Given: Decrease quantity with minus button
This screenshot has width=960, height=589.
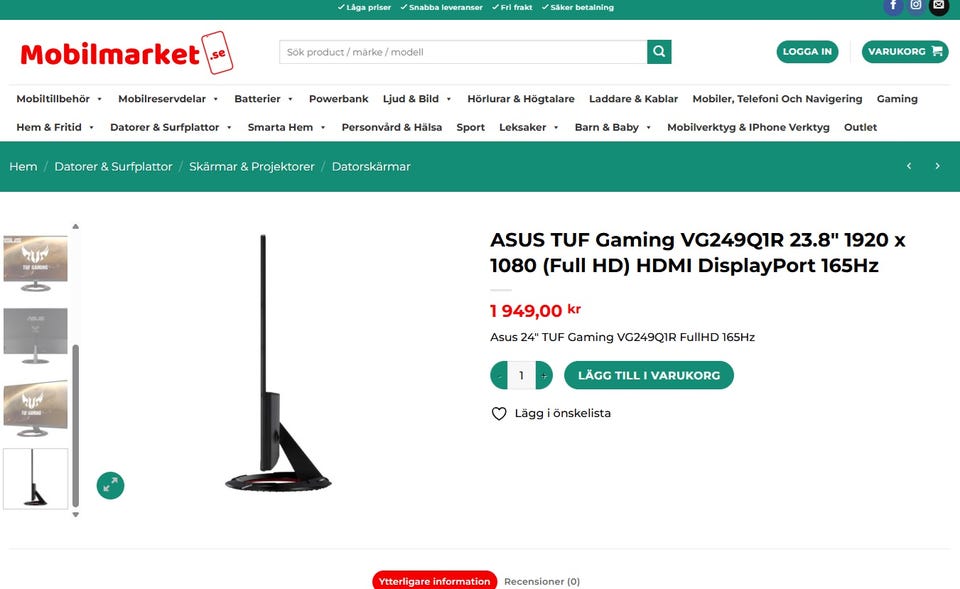Looking at the screenshot, I should click(500, 375).
